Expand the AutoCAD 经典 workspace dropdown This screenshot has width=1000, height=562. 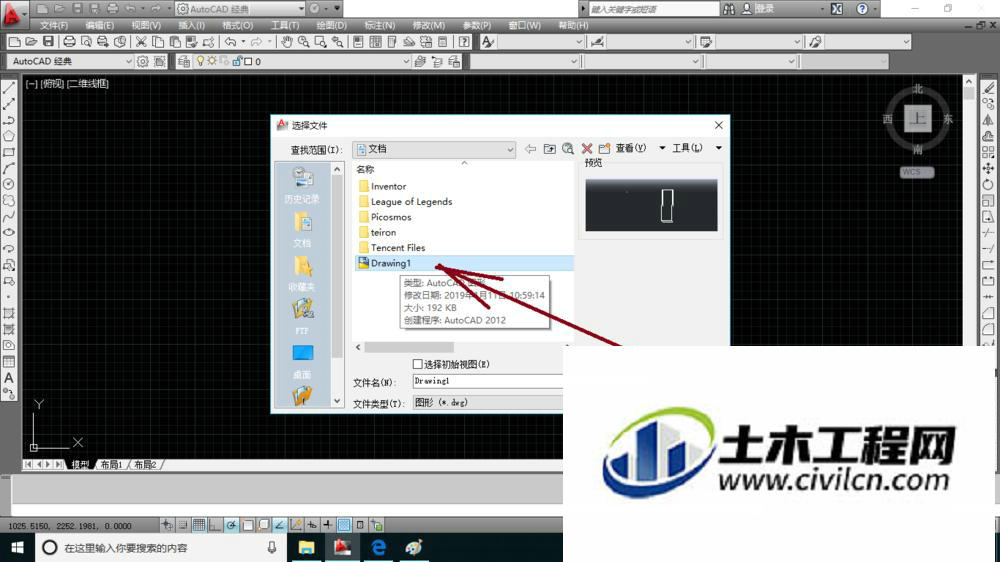[x=128, y=61]
